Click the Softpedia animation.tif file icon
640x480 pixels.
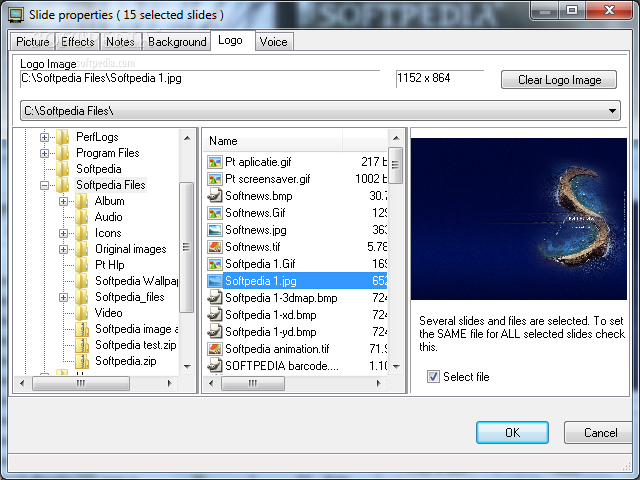pos(215,349)
